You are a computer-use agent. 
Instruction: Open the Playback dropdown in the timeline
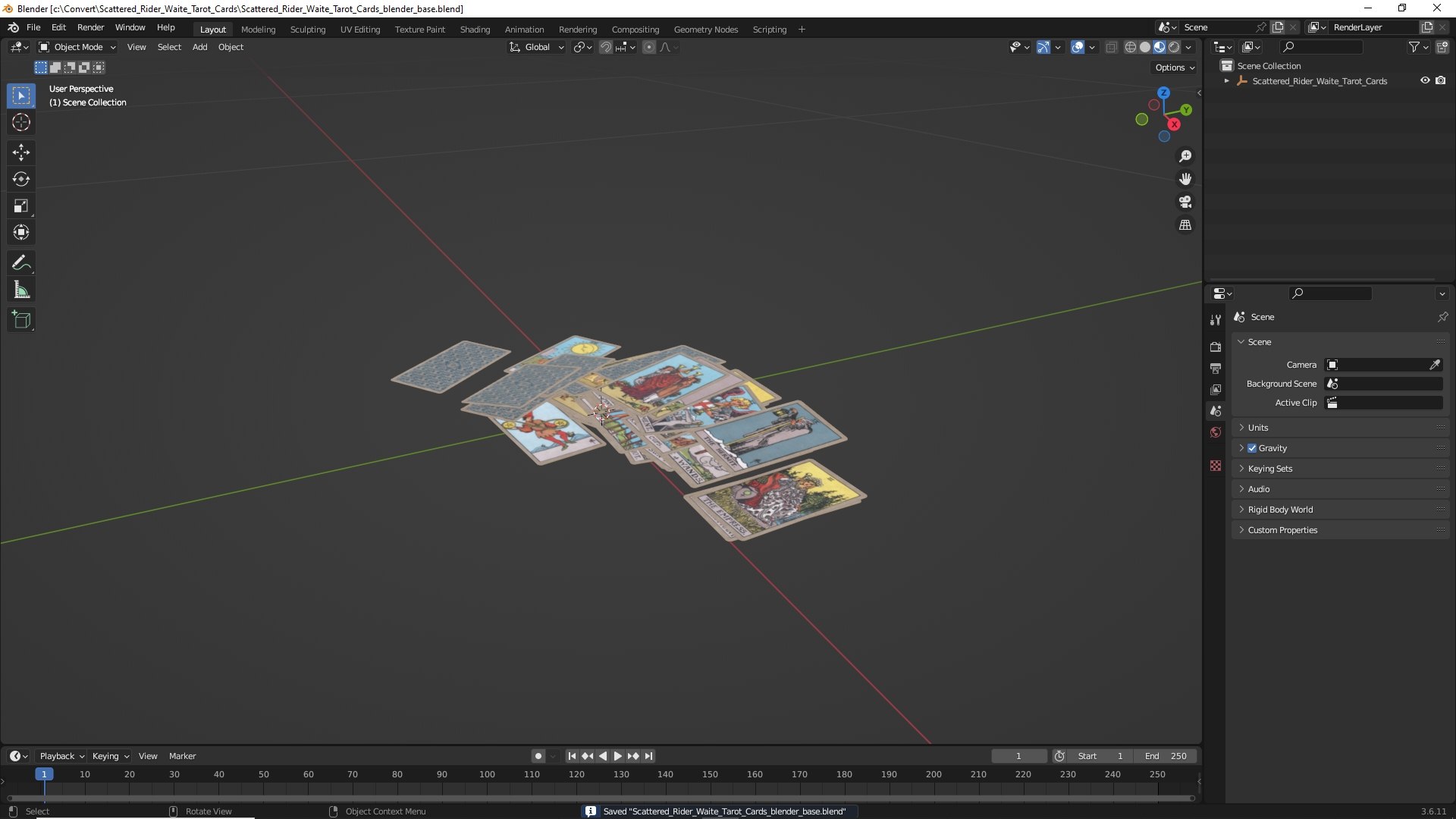click(61, 756)
